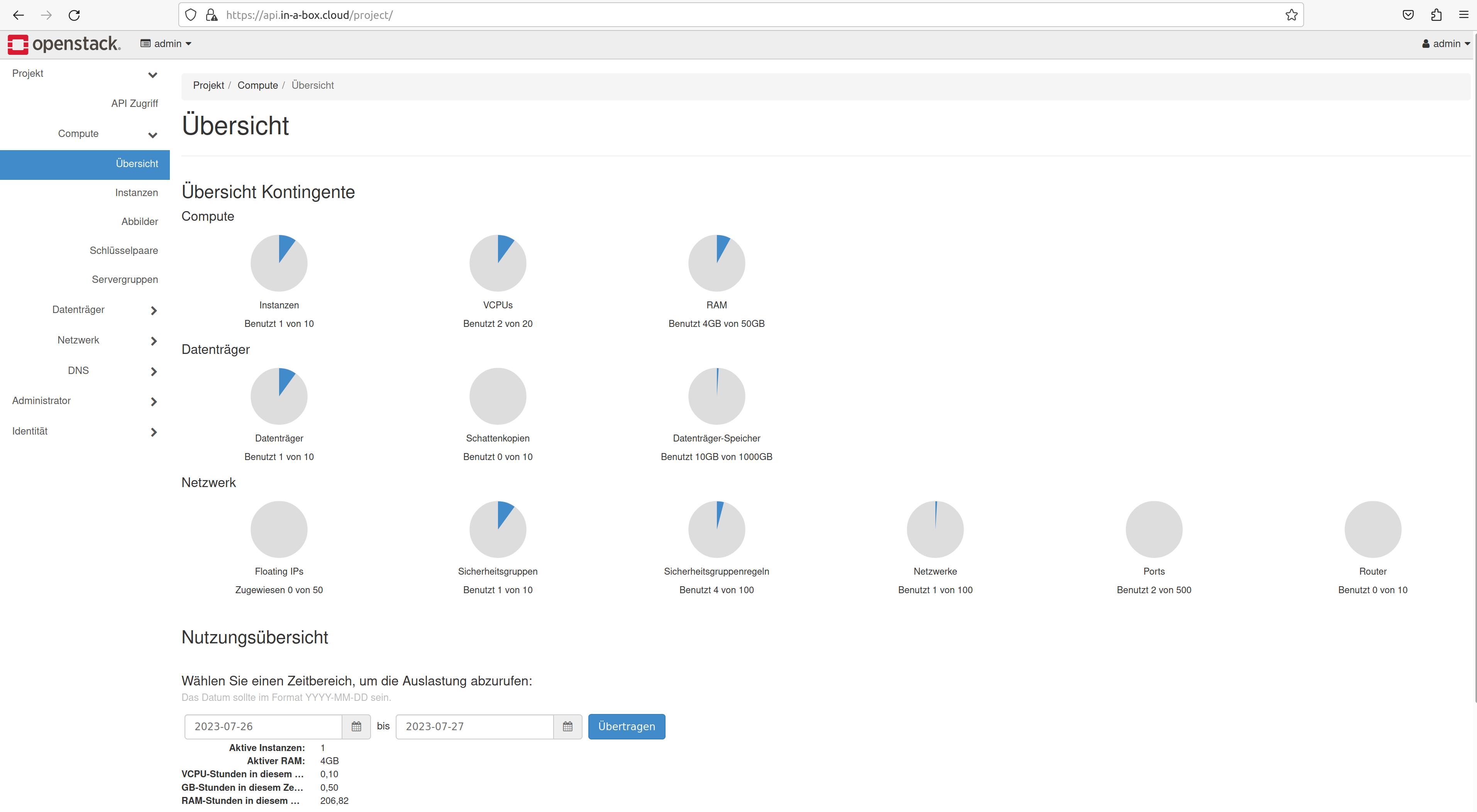This screenshot has width=1477, height=812.
Task: Open the admin project dropdown
Action: 166,44
